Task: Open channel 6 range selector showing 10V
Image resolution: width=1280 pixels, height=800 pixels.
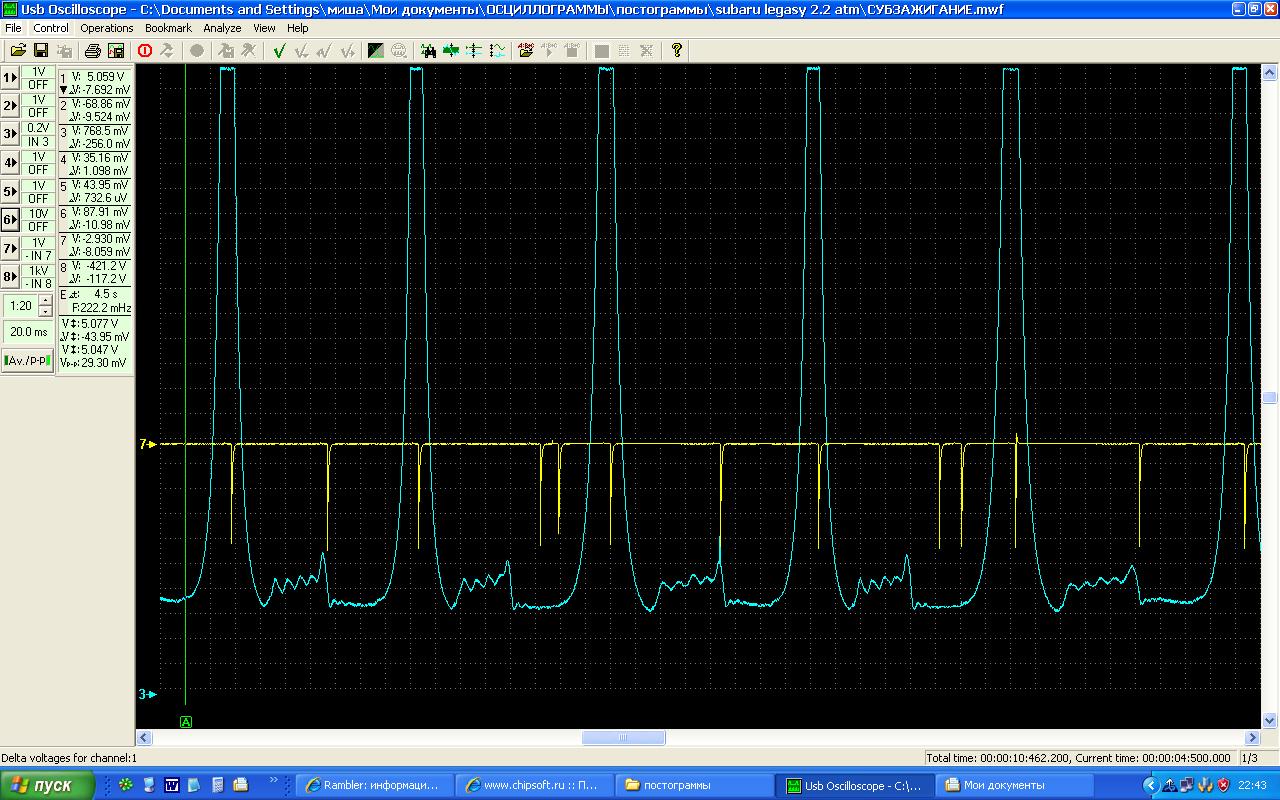Action: [x=38, y=214]
